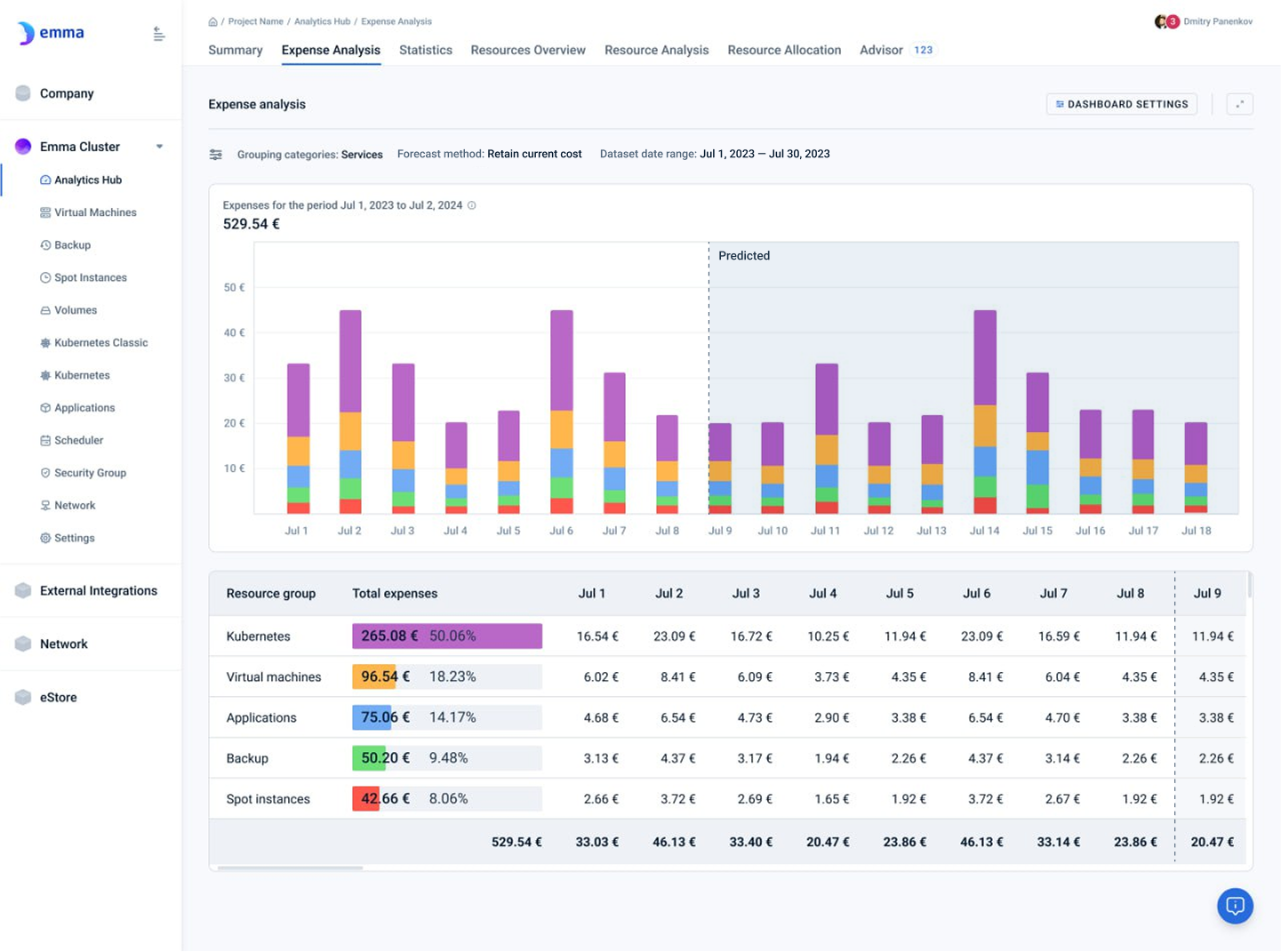1281x952 pixels.
Task: Click the Jul 6 chart bar
Action: click(x=562, y=412)
